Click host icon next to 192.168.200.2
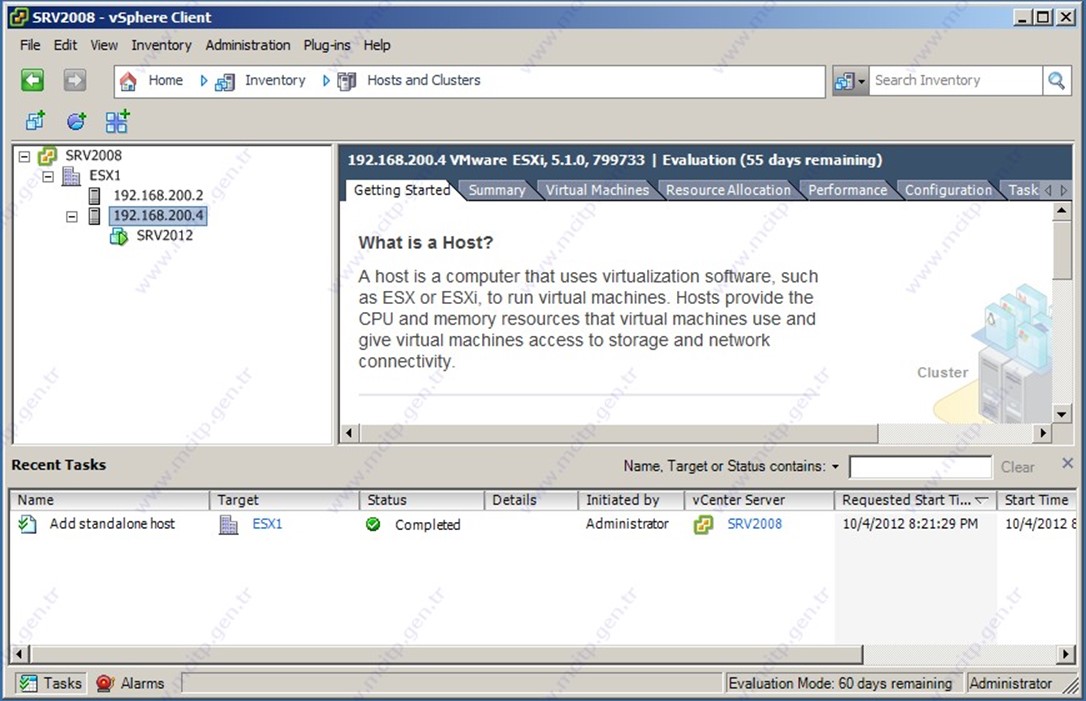This screenshot has height=701, width=1086. point(95,196)
